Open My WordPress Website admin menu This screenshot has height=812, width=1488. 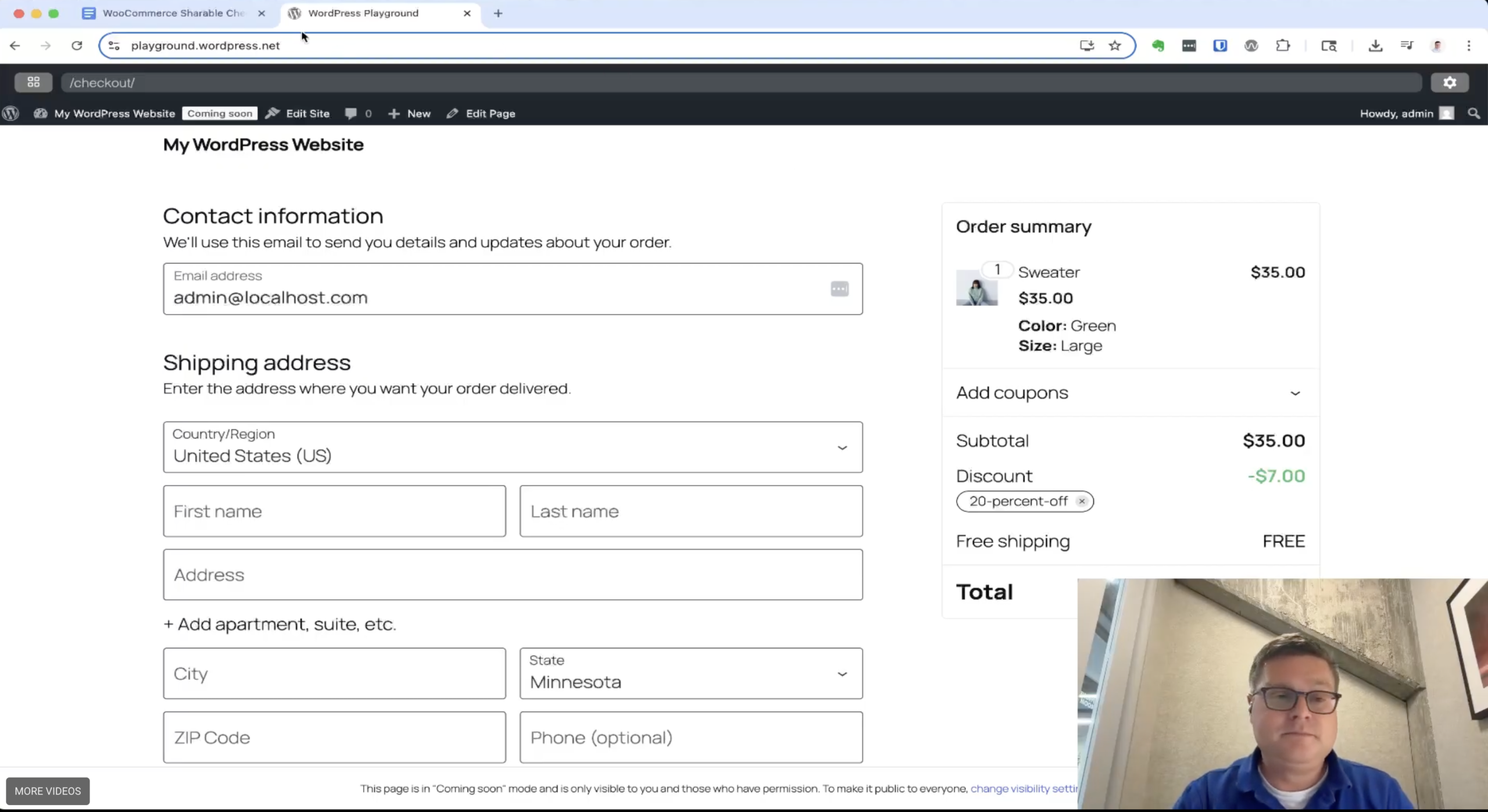click(105, 113)
